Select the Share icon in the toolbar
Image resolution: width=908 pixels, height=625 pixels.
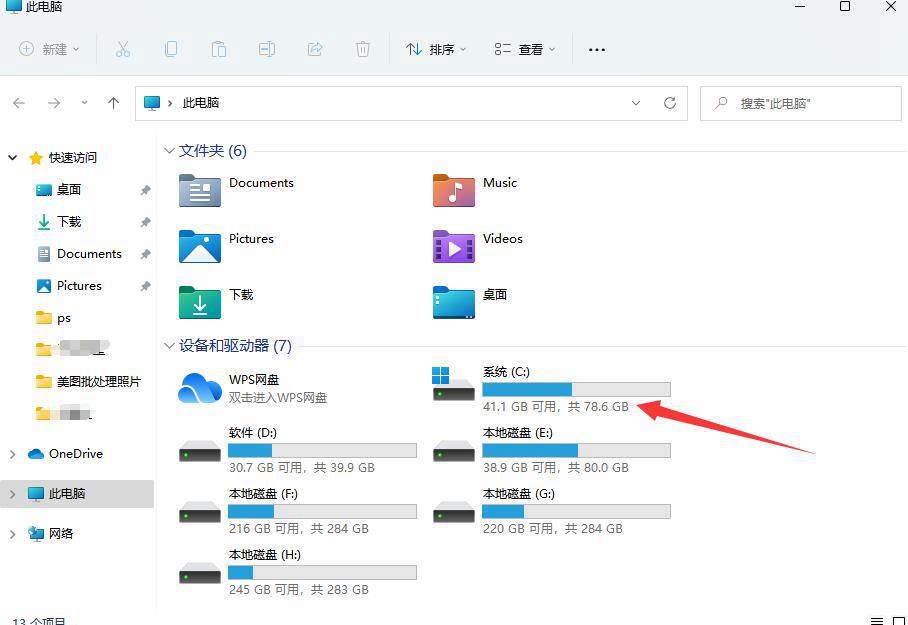coord(314,48)
